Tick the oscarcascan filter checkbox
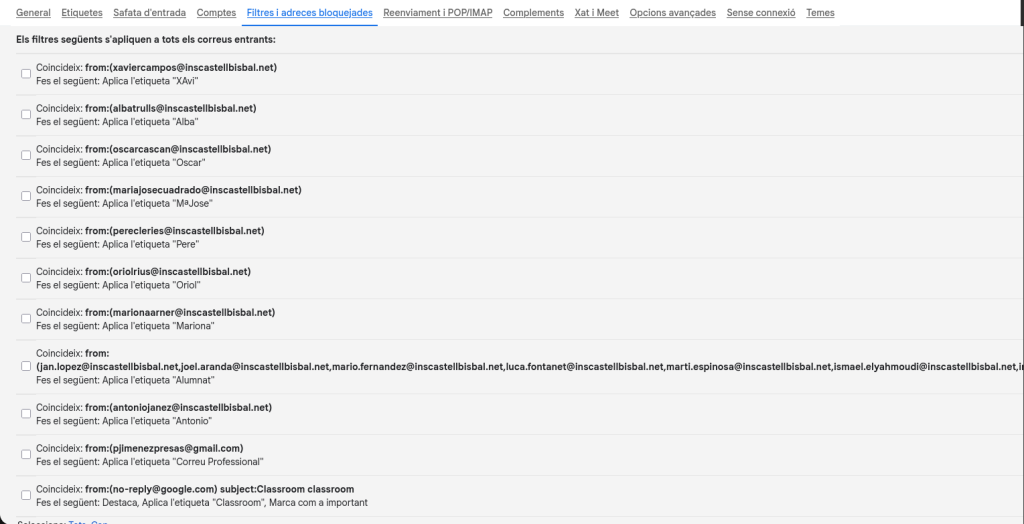 coord(26,156)
